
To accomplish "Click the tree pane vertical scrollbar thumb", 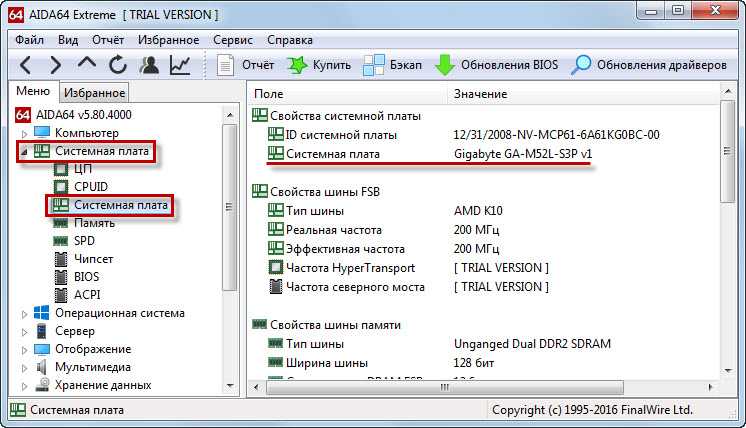I will click(x=230, y=207).
